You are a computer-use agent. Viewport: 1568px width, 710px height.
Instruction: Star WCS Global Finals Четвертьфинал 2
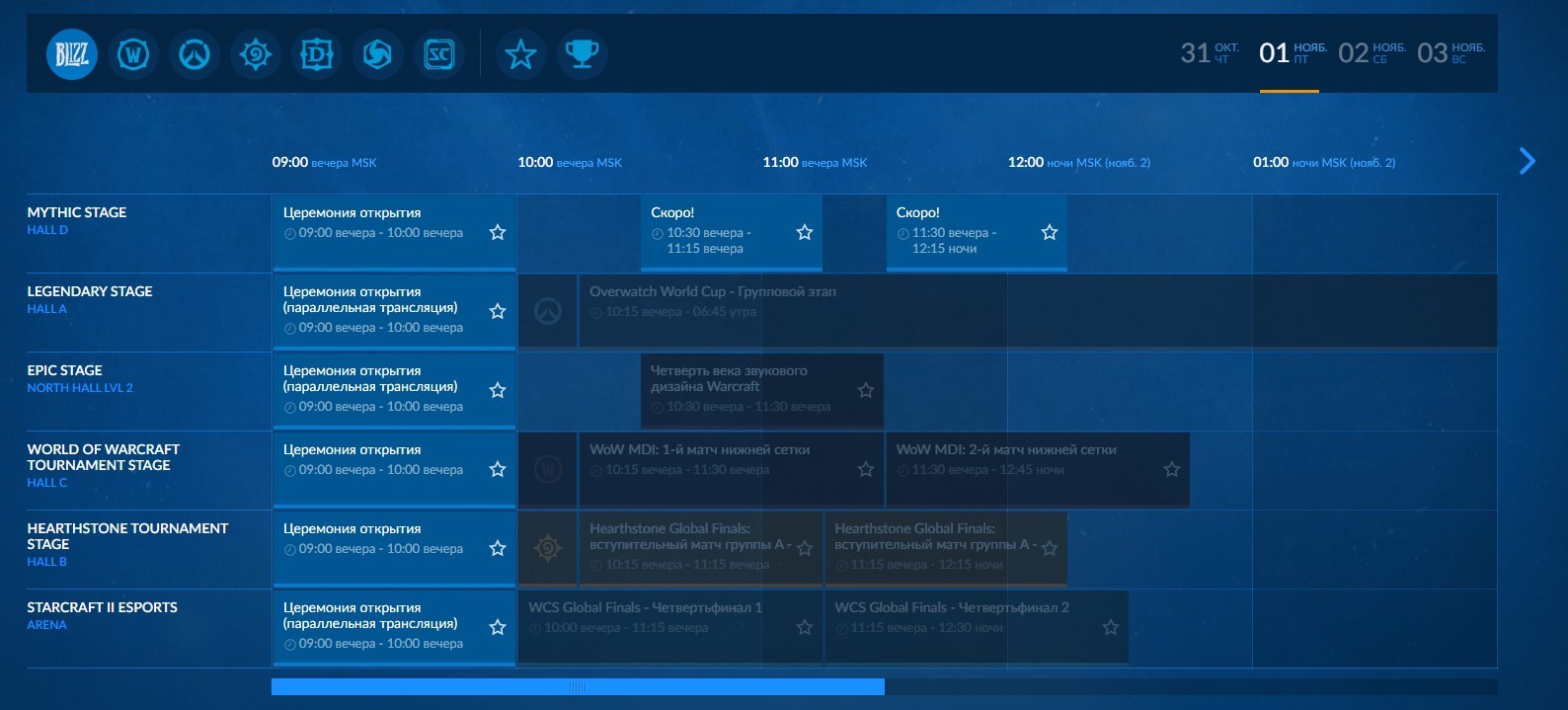pos(1111,627)
